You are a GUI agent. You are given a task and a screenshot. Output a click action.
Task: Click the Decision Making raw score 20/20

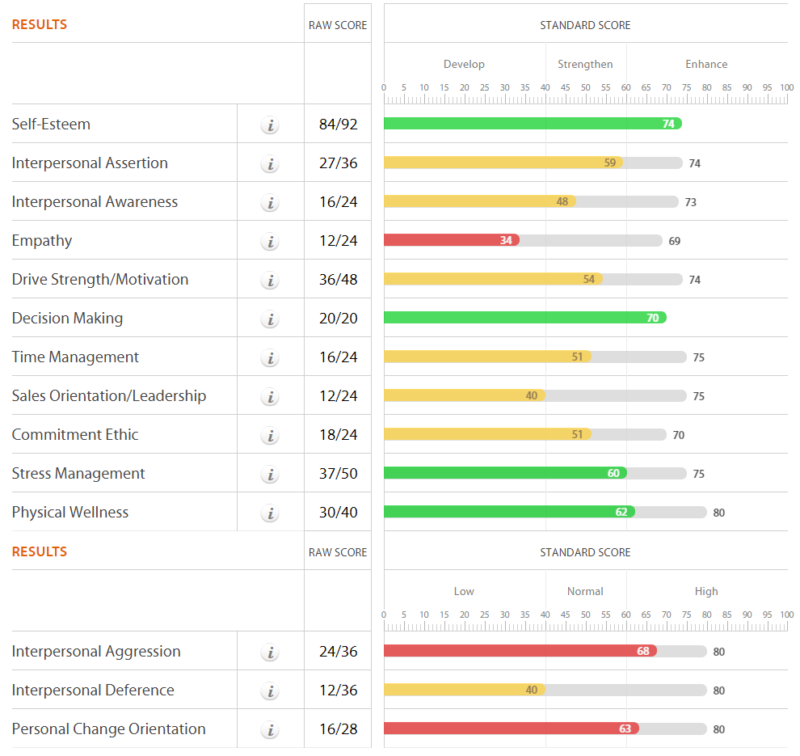337,319
